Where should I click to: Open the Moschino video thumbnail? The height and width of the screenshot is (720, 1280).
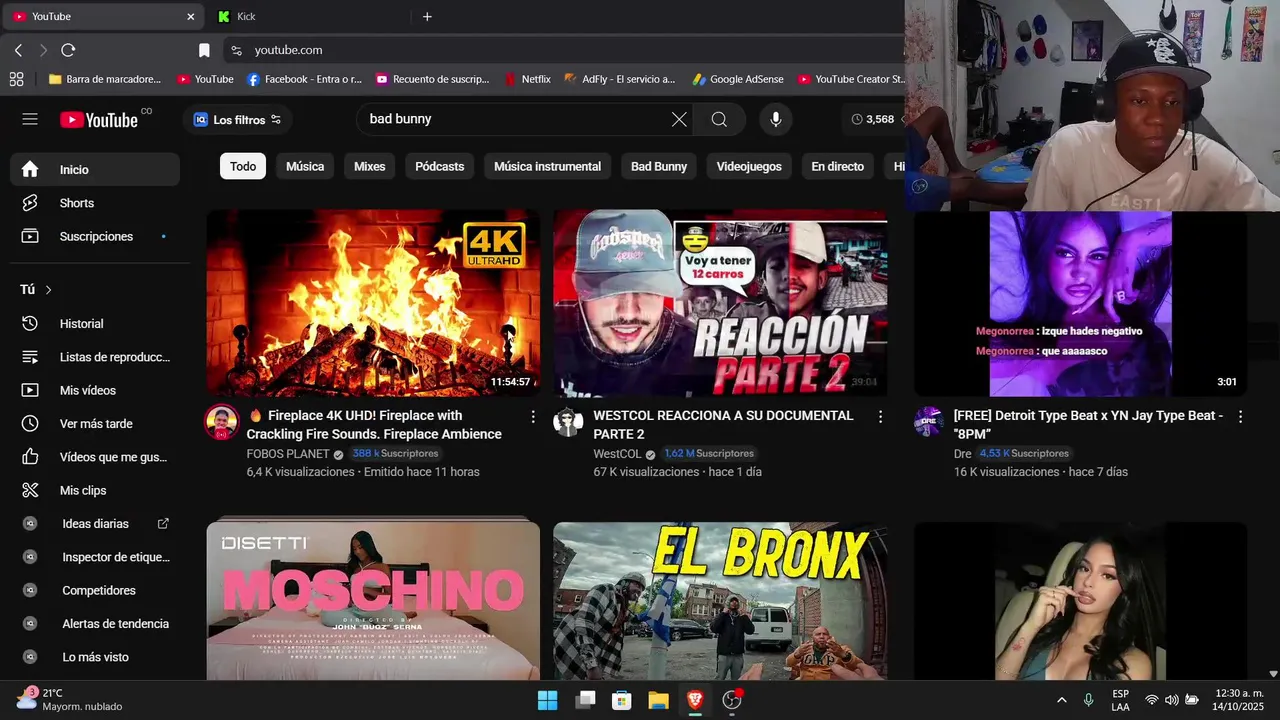pos(373,600)
